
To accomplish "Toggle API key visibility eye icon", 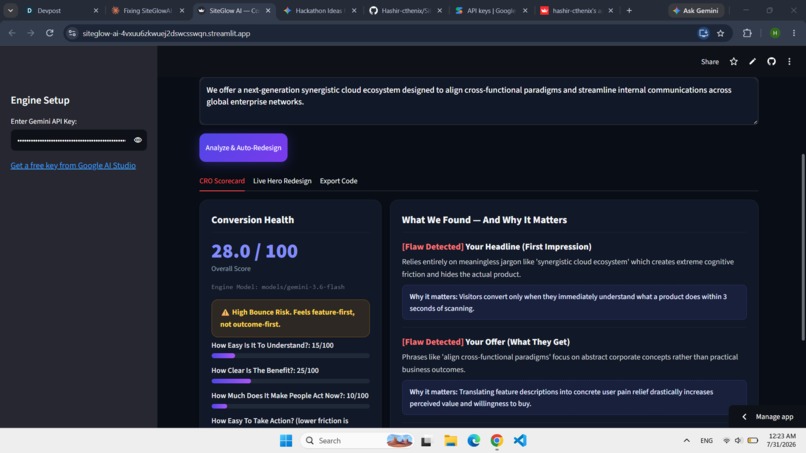I will (138, 140).
